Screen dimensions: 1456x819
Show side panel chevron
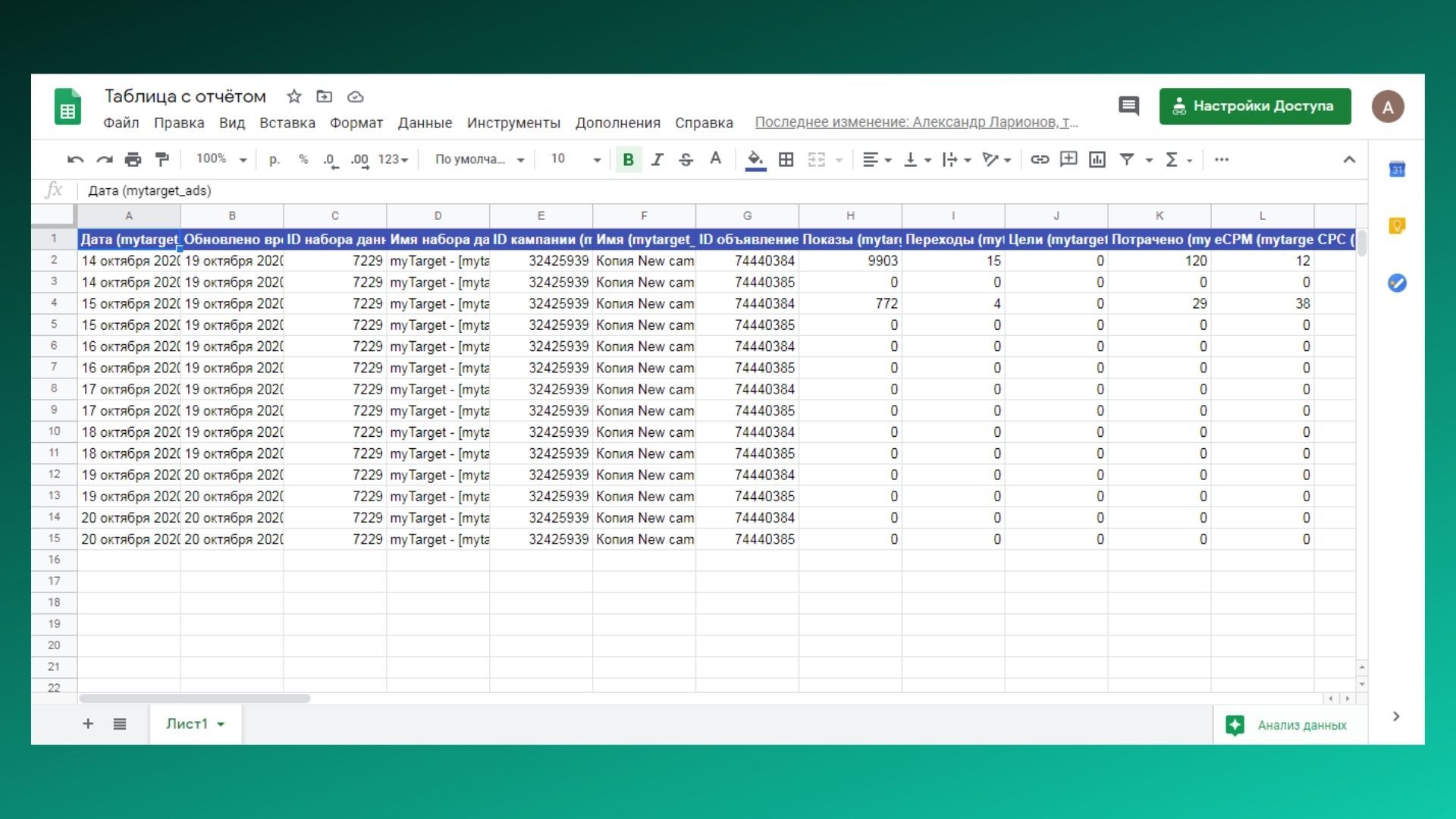(1396, 716)
